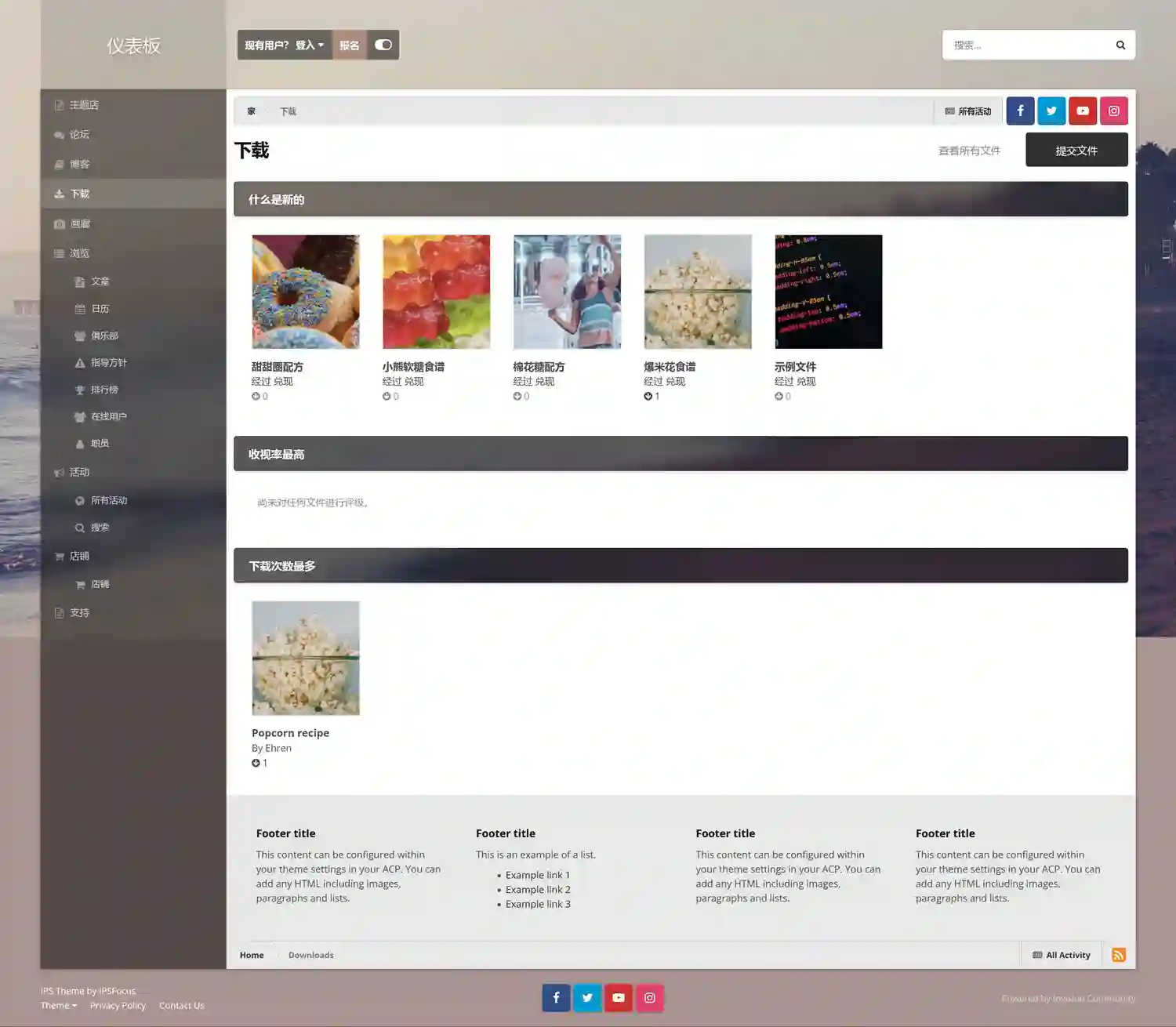This screenshot has width=1176, height=1027.
Task: Open the Facebook icon in the top breadcrumb bar
Action: click(1020, 111)
